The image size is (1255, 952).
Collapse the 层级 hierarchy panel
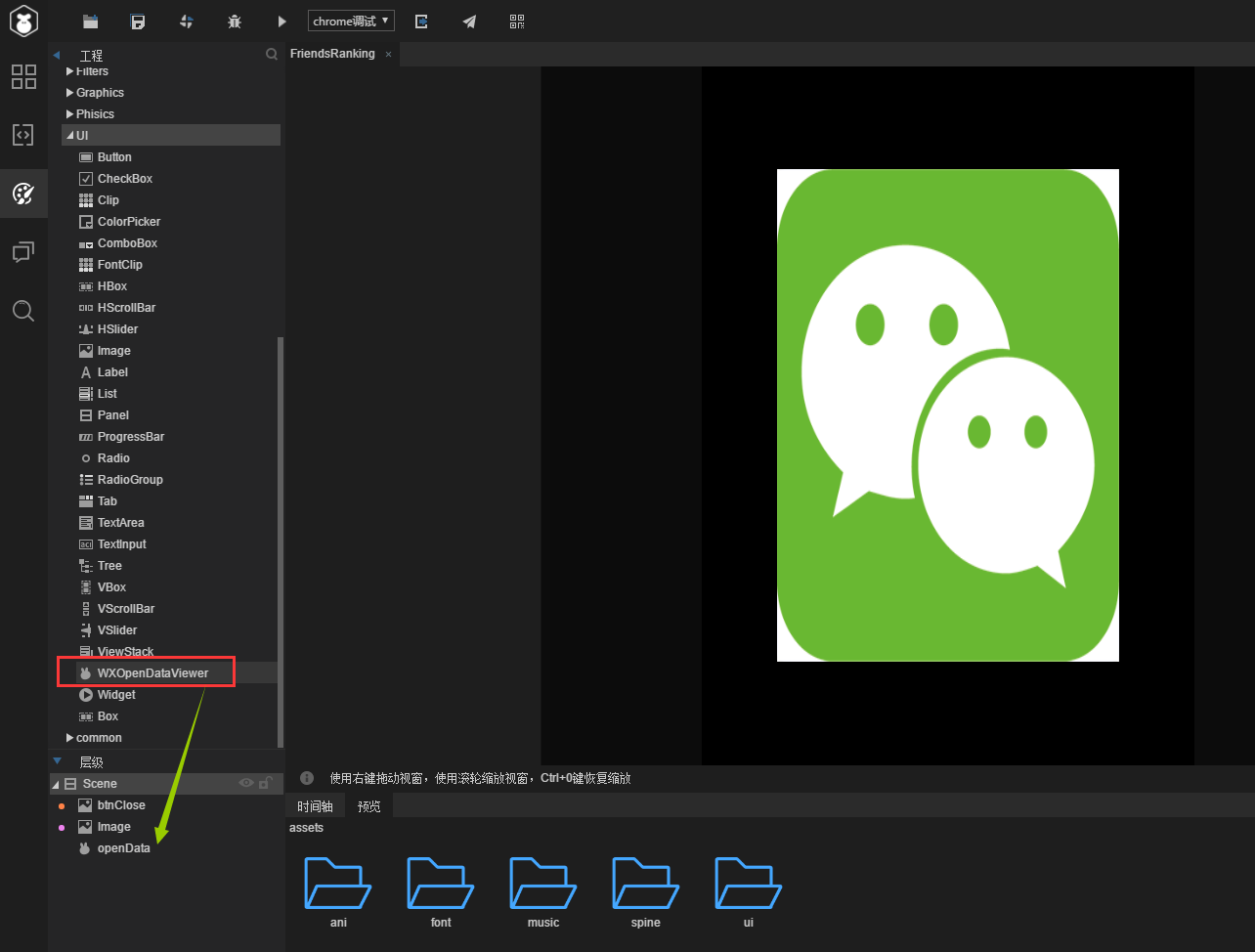pos(57,760)
